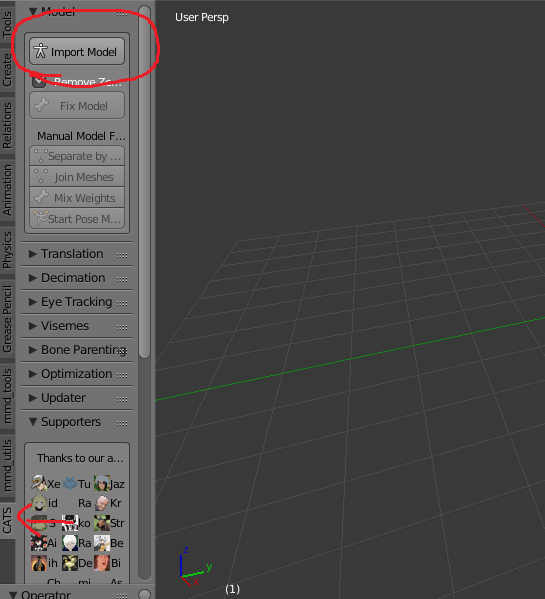This screenshot has height=599, width=545.
Task: Click the Optimization panel grip handle
Action: pyautogui.click(x=122, y=375)
